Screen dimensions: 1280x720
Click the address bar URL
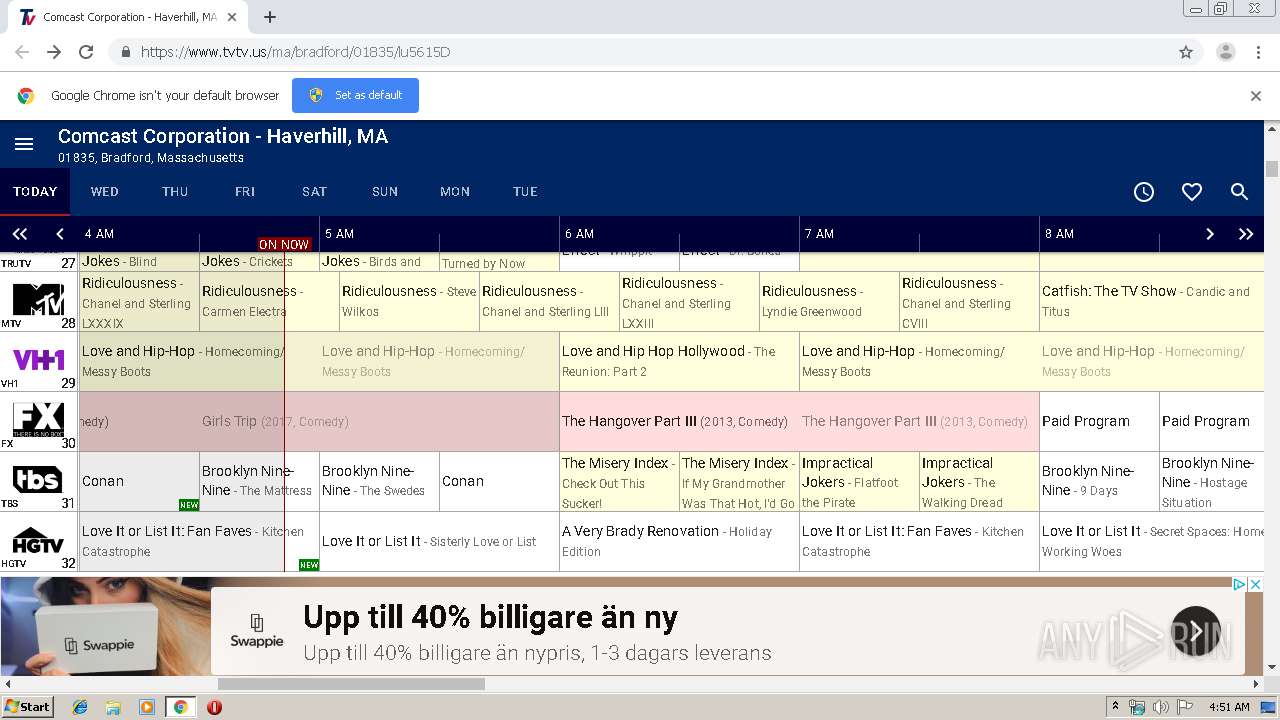tap(295, 52)
